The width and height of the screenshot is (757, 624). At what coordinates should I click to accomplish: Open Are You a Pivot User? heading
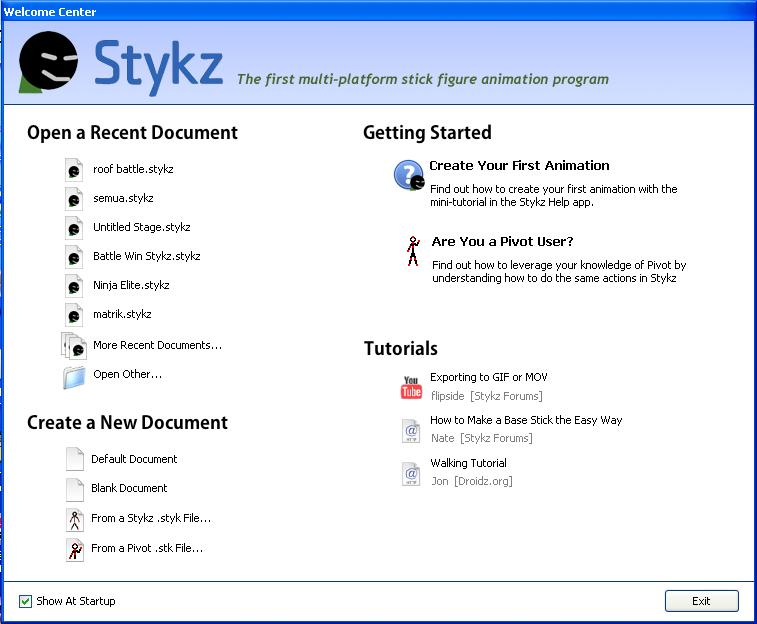click(x=502, y=241)
